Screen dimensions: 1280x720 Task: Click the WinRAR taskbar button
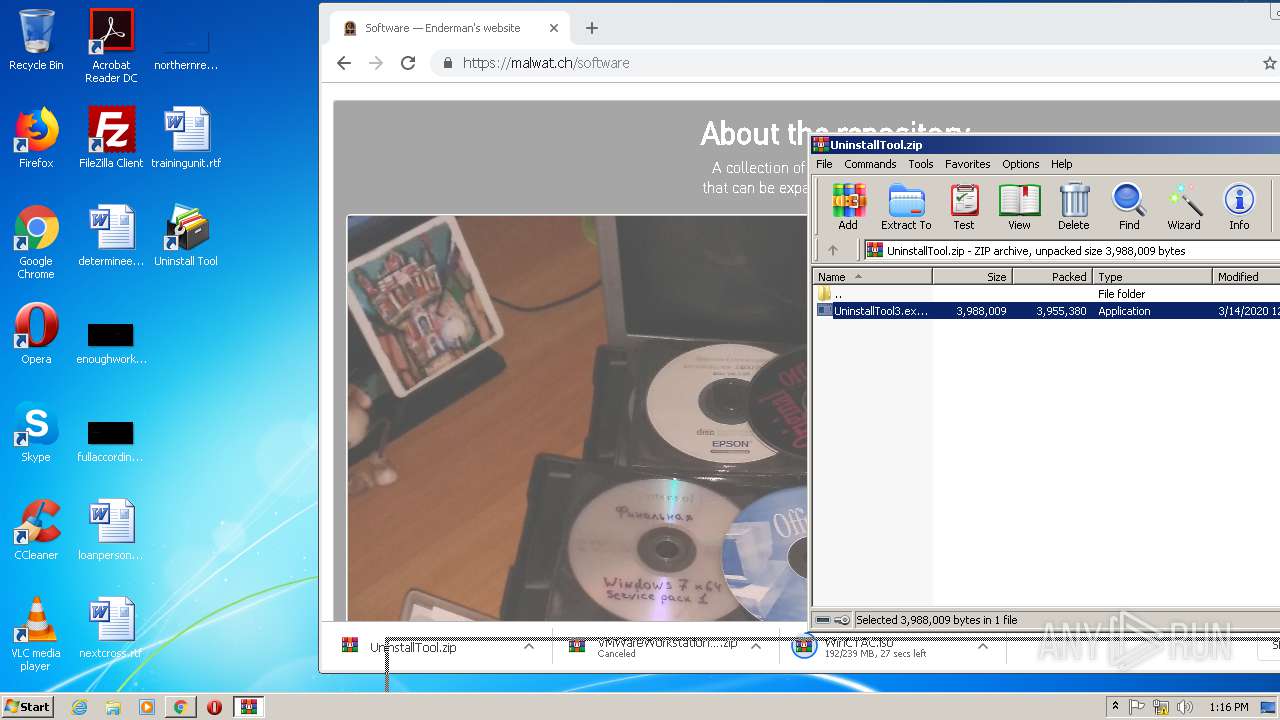(249, 707)
